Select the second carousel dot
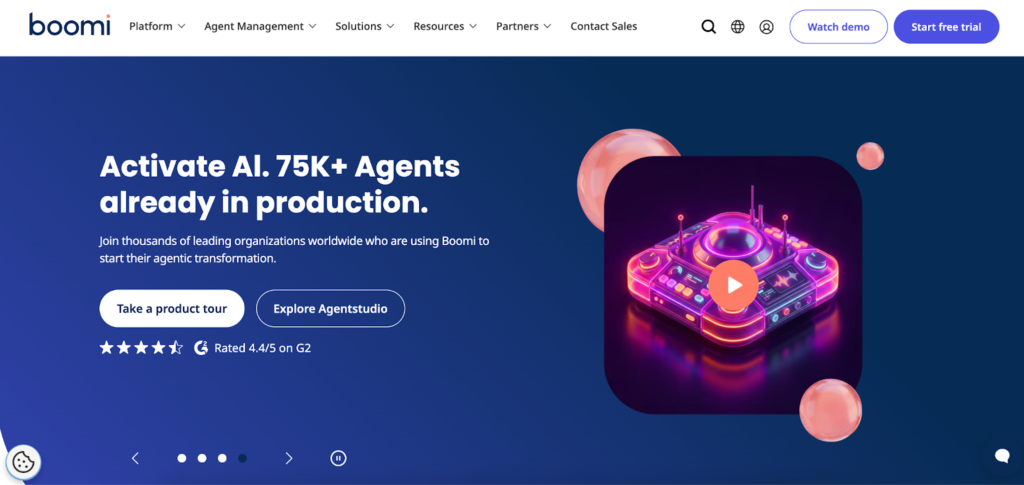 (202, 458)
